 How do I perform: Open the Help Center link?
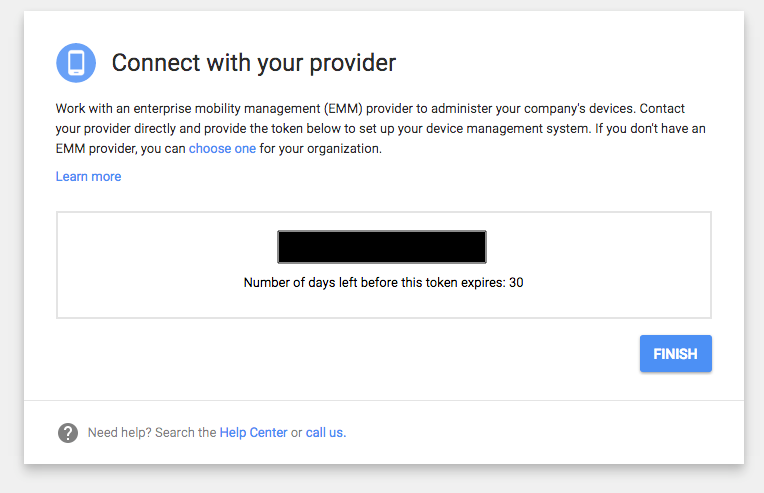253,433
